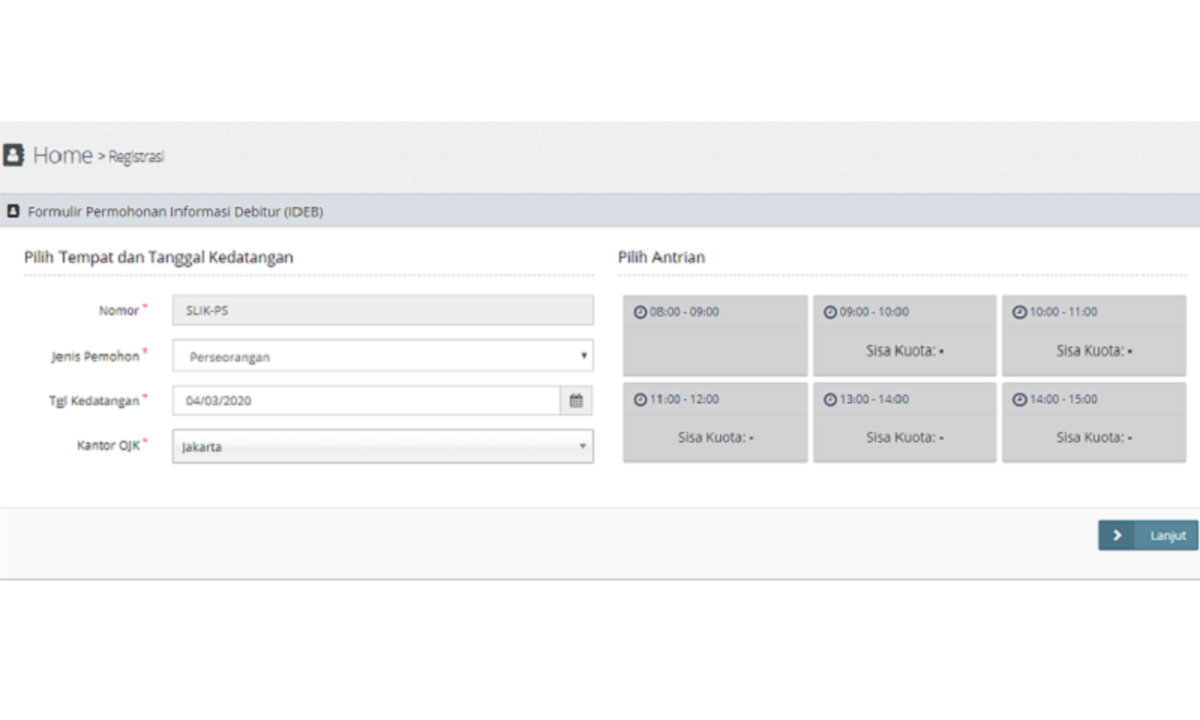Click the clock icon on 09:00 - 10:00 slot
This screenshot has height=720, width=1200.
tap(829, 312)
